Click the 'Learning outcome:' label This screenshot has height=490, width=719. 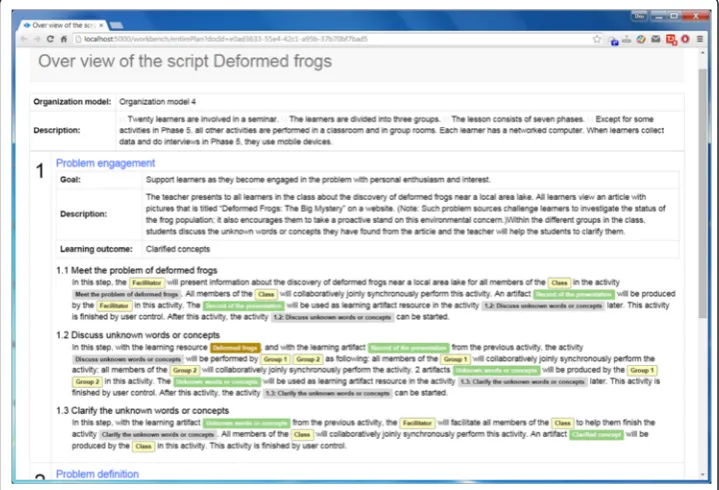[96, 249]
